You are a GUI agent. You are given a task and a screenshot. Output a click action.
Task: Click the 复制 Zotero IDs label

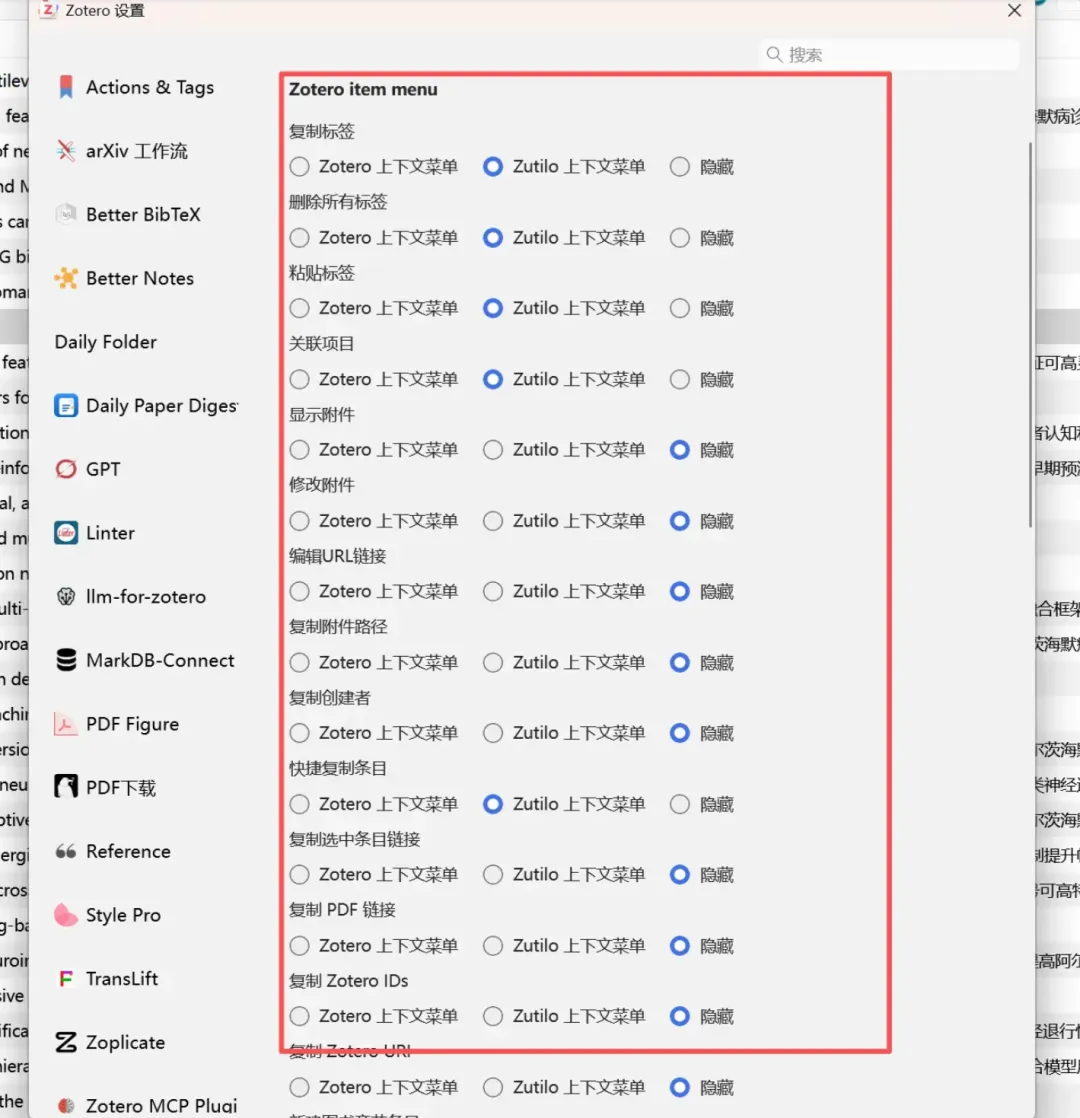tap(349, 981)
